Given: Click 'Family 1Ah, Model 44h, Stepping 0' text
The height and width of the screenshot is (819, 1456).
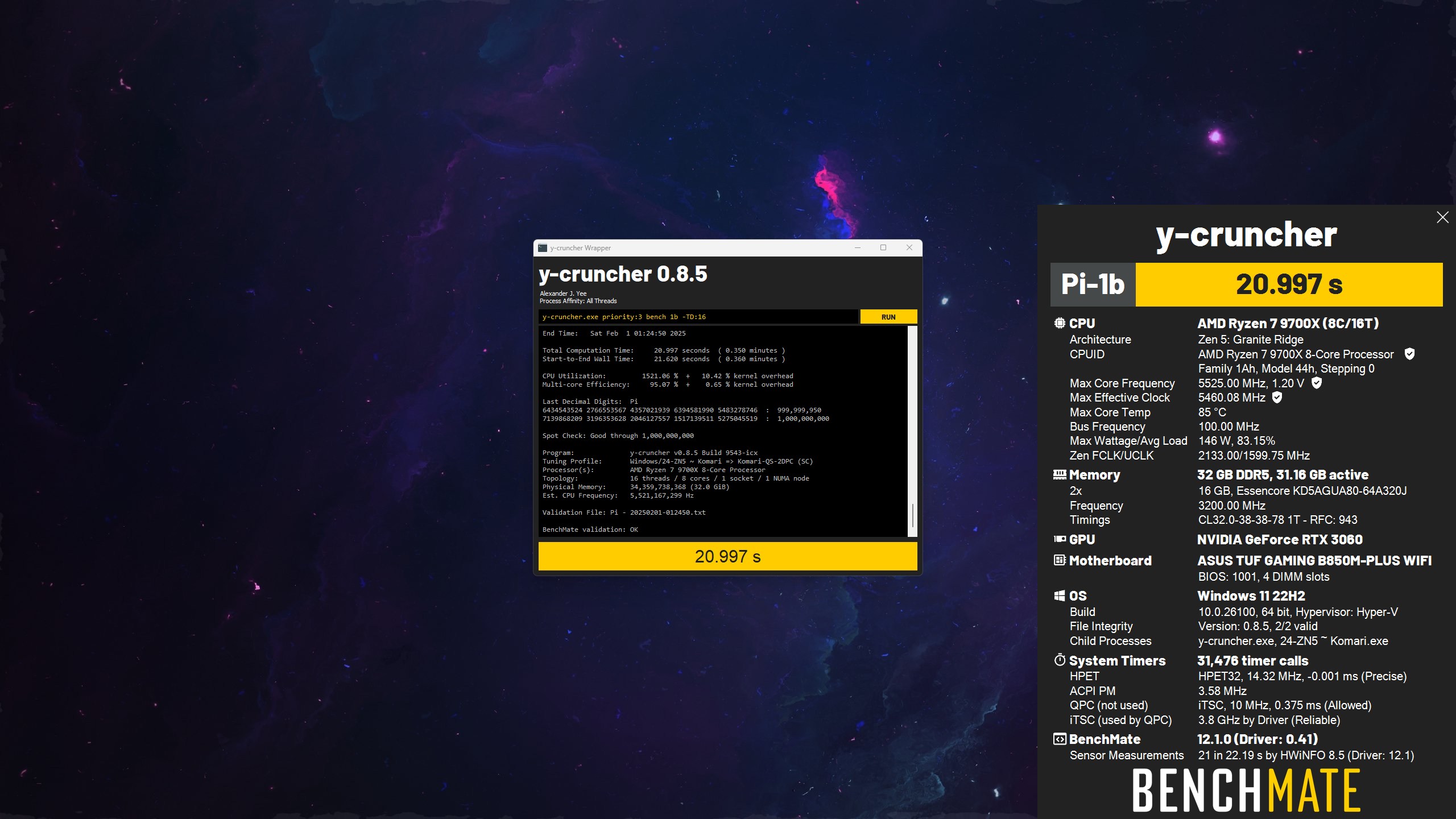Looking at the screenshot, I should (x=1286, y=369).
